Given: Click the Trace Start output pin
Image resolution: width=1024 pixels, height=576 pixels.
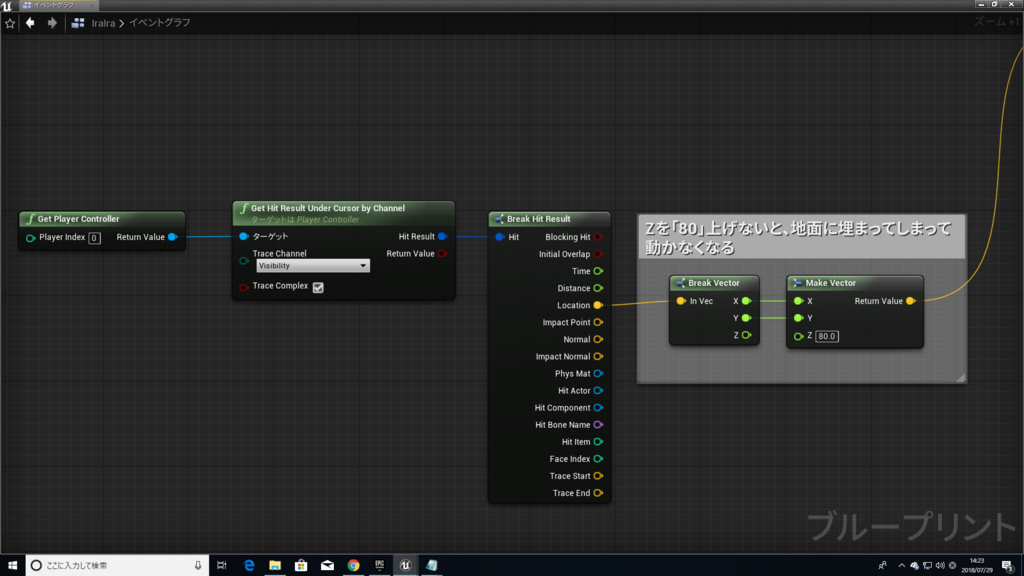Looking at the screenshot, I should (598, 476).
